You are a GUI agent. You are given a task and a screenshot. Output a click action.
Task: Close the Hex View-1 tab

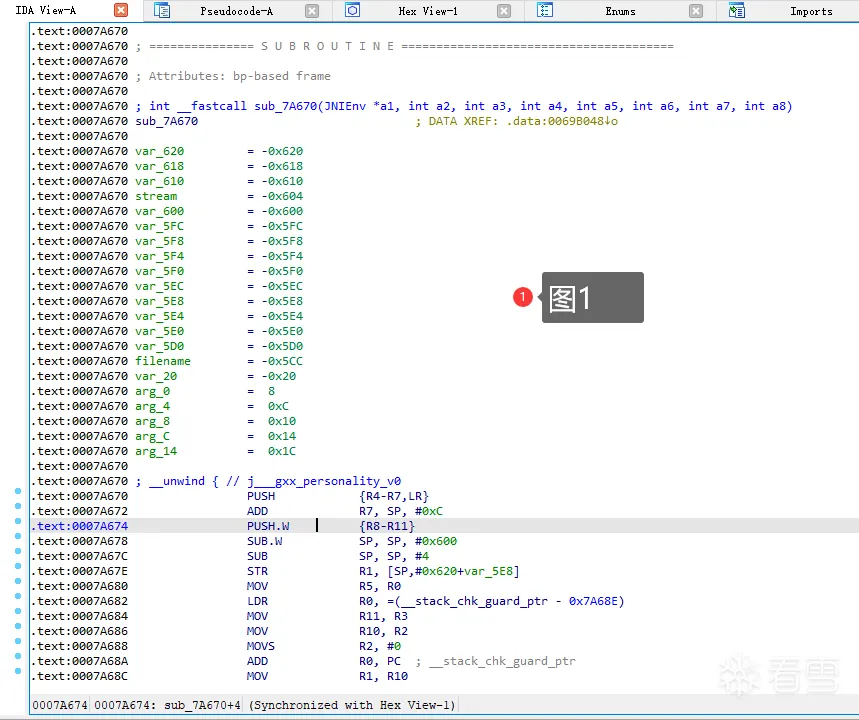tap(504, 11)
